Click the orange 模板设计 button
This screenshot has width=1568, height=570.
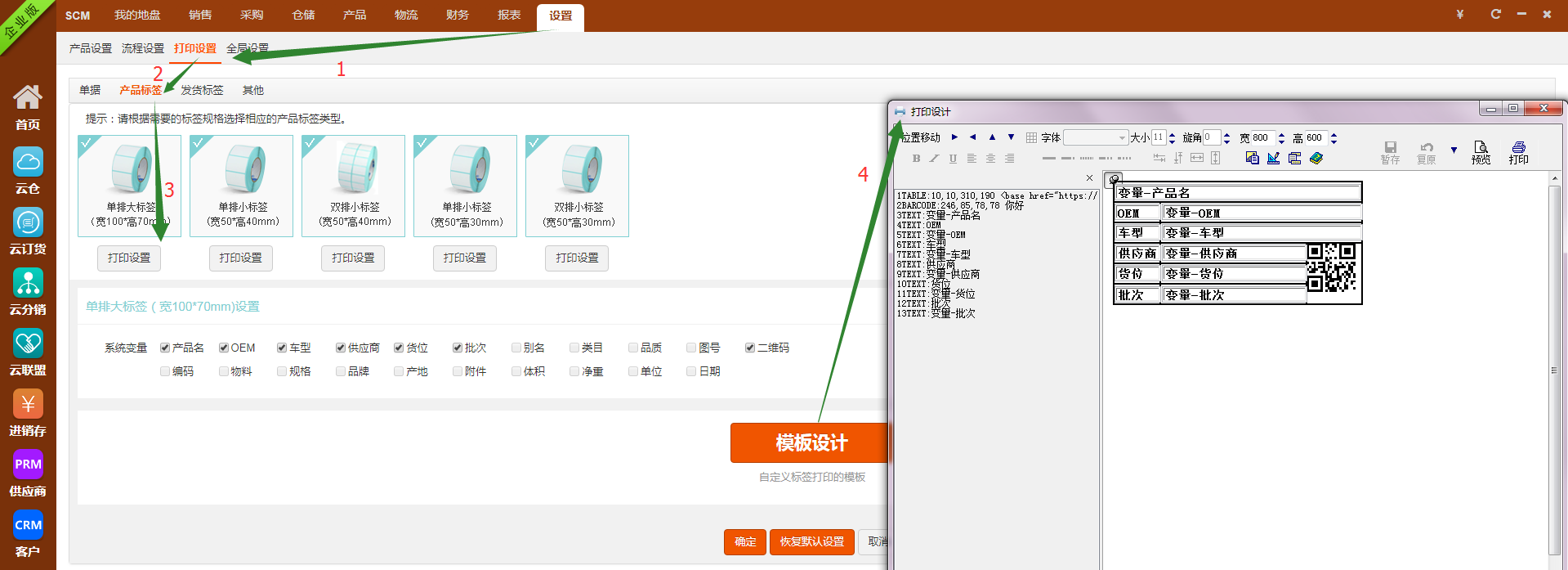[811, 442]
